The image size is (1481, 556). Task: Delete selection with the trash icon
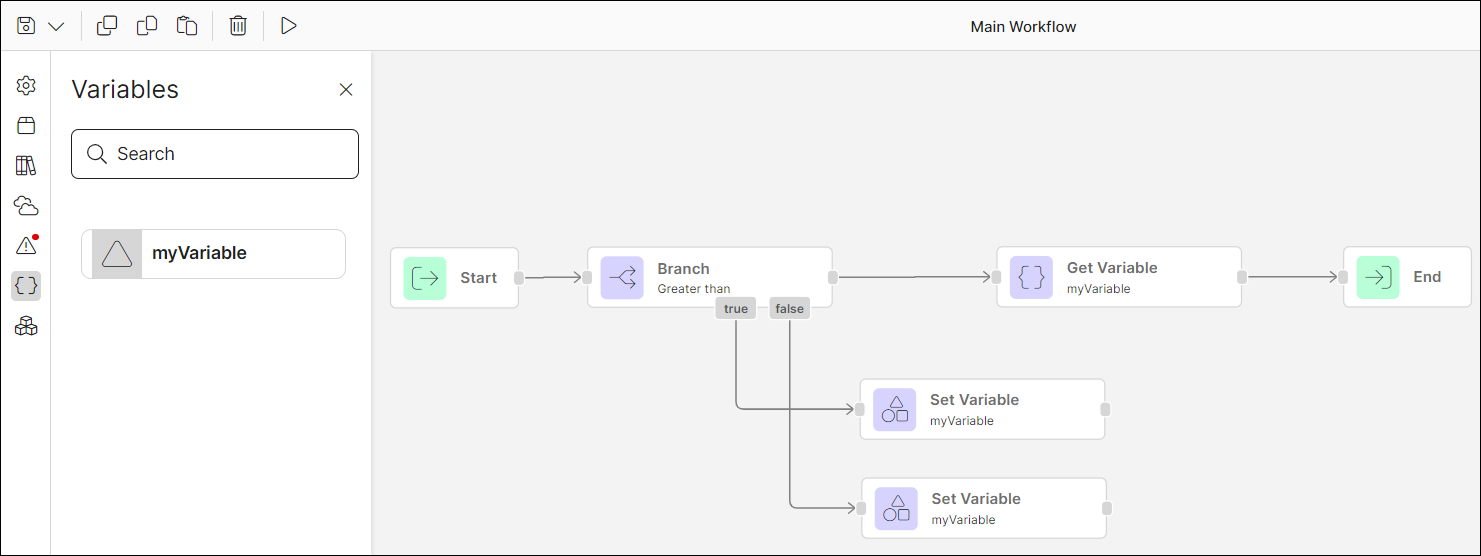[238, 26]
